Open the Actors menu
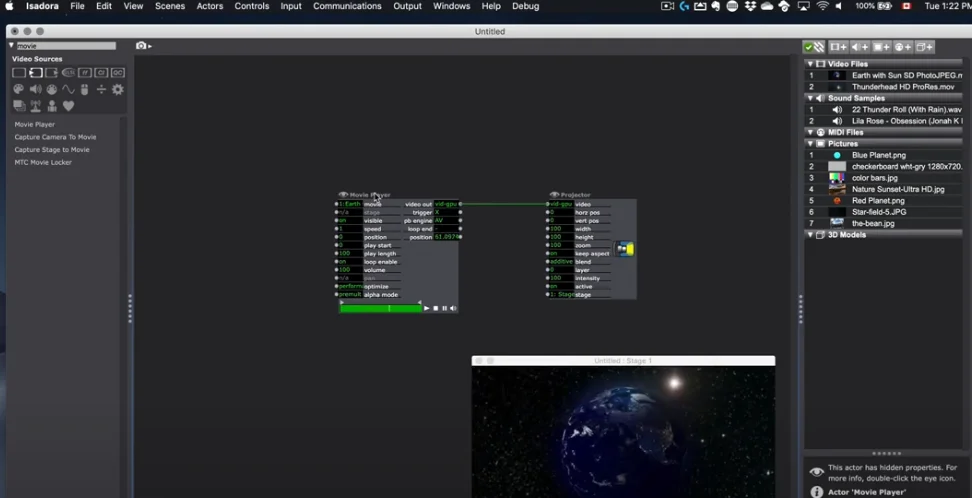Image resolution: width=972 pixels, height=498 pixels. click(210, 6)
